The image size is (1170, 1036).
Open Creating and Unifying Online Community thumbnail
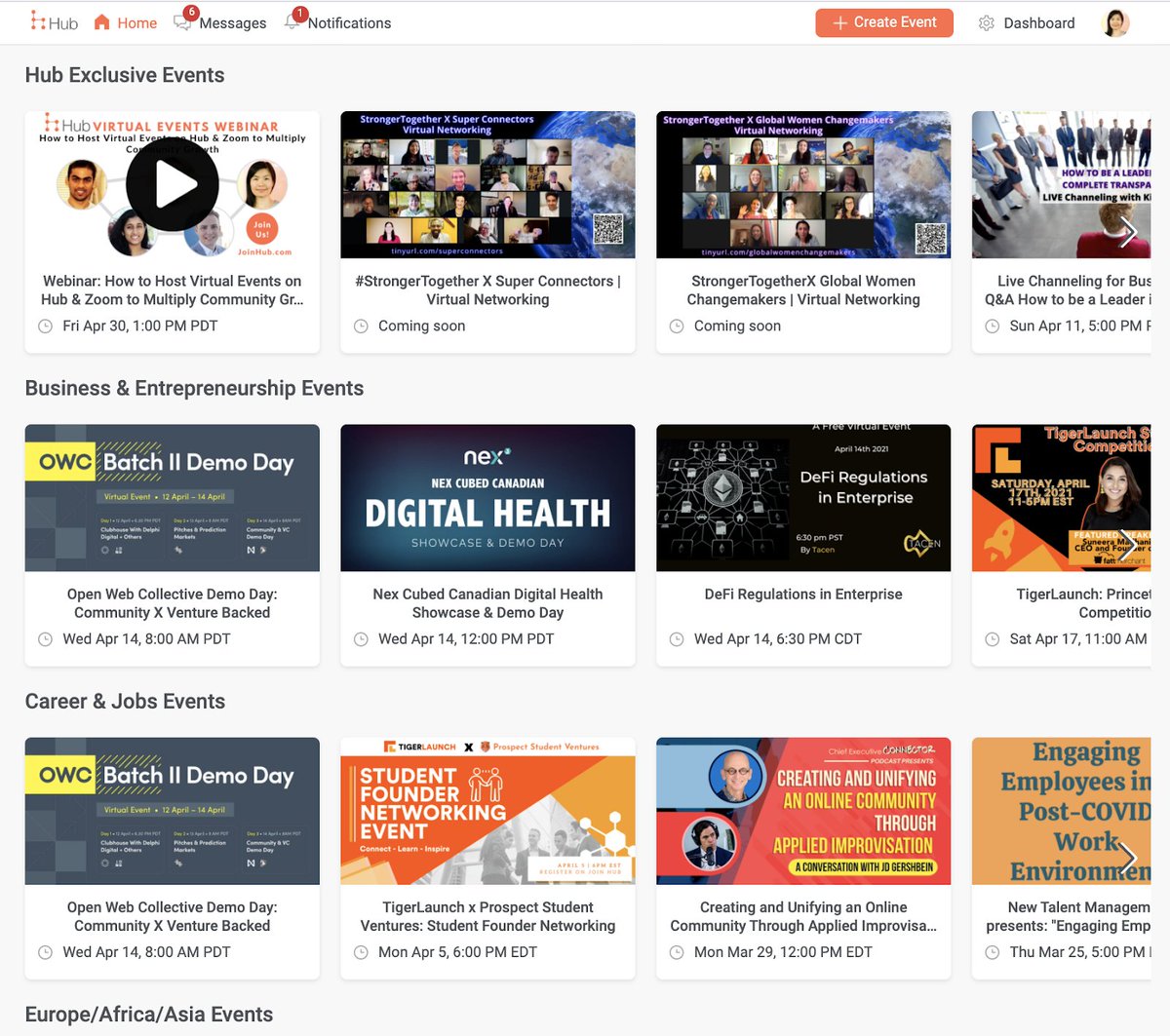coord(803,811)
